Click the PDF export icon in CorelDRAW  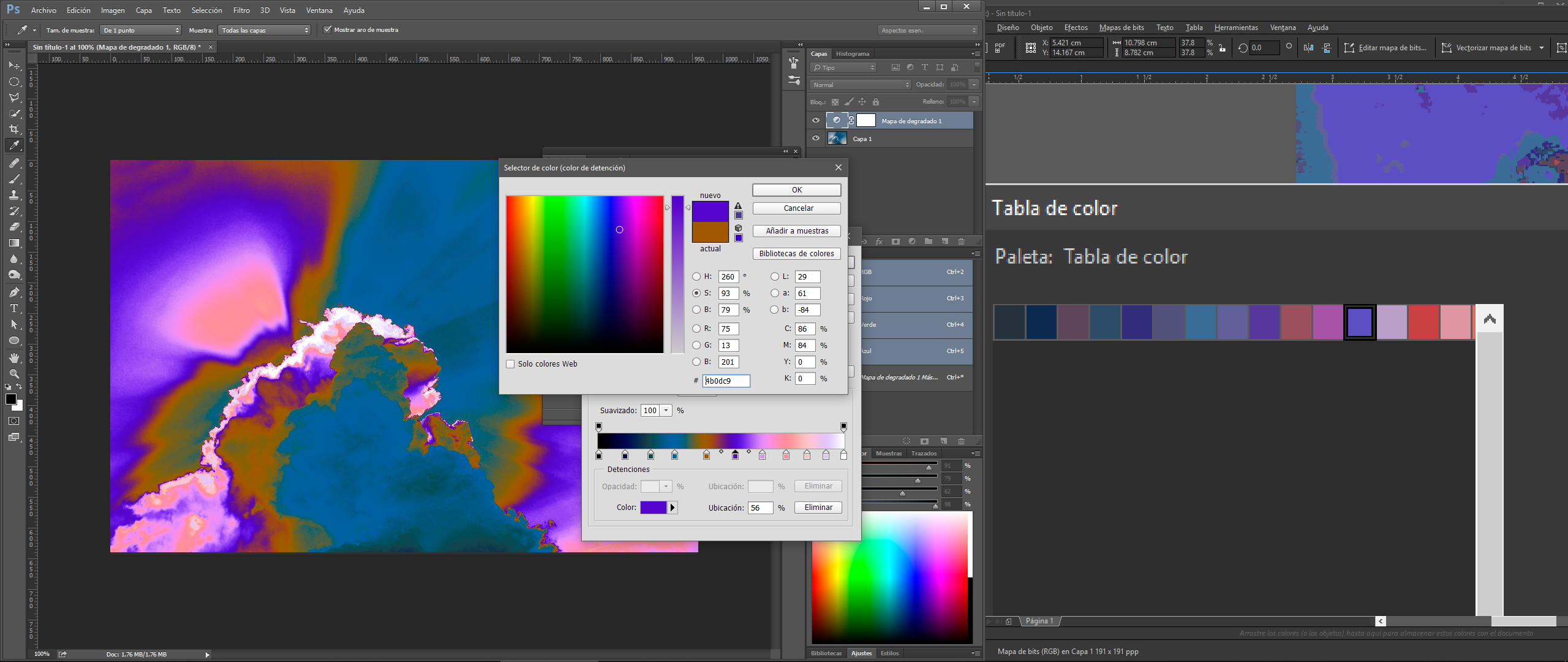pyautogui.click(x=1000, y=48)
